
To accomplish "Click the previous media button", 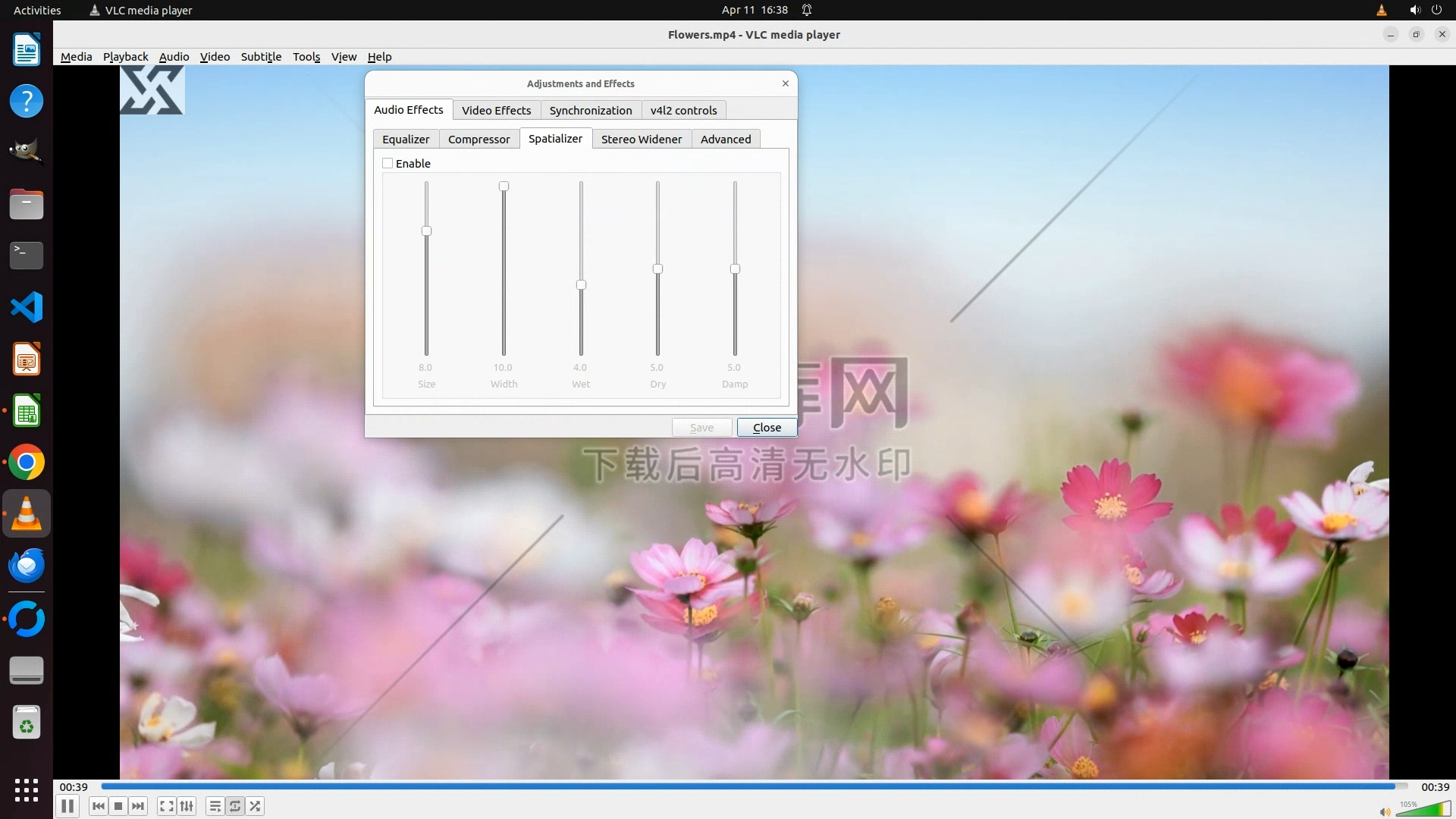I will pyautogui.click(x=98, y=806).
